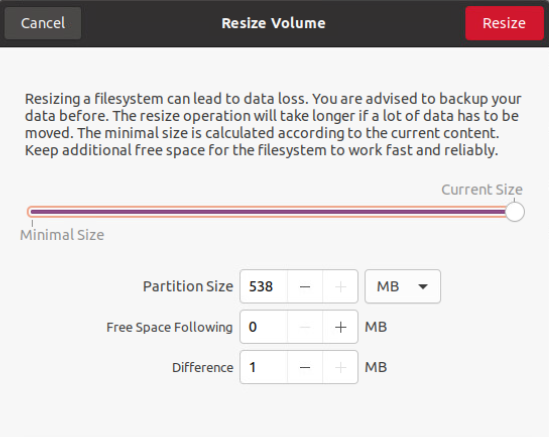Viewport: 549px width, 437px height.
Task: Increase Difference with the plus button
Action: click(340, 367)
